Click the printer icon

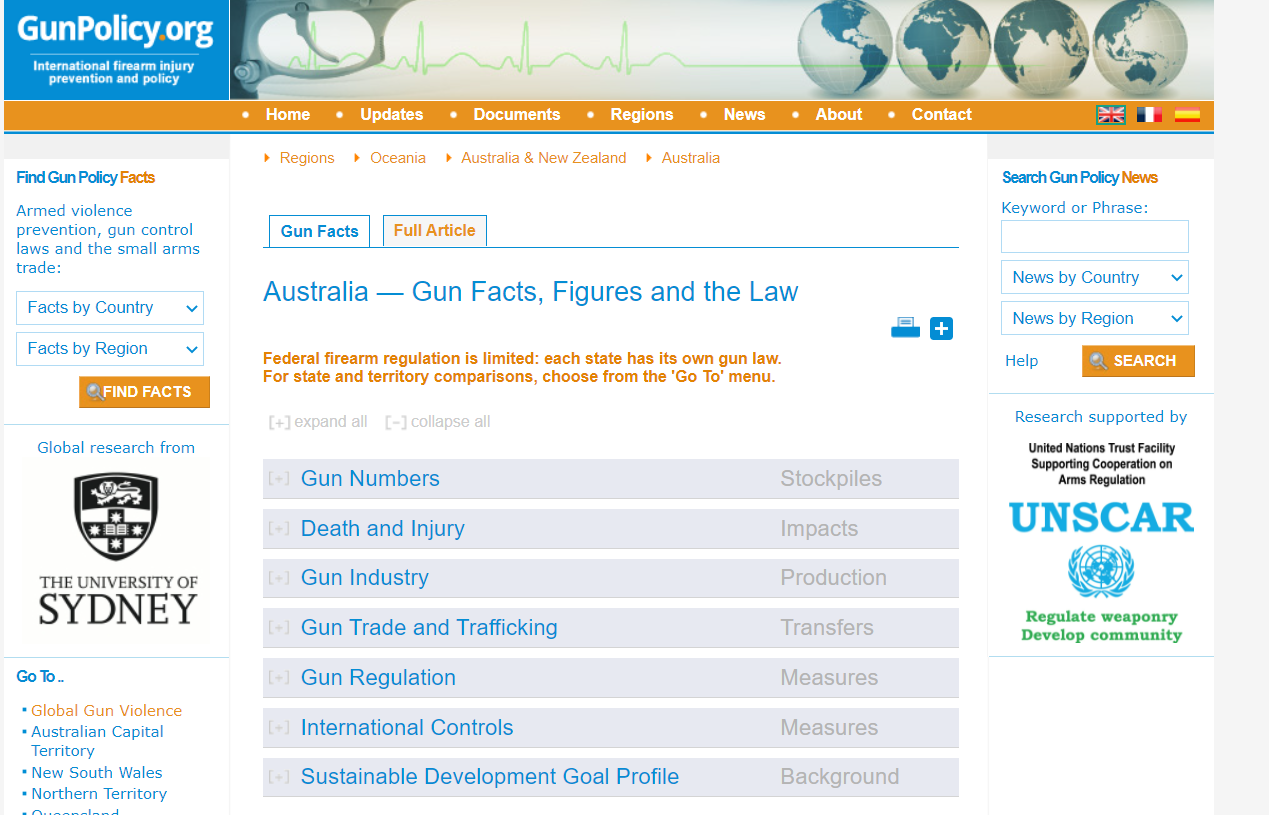[x=905, y=328]
